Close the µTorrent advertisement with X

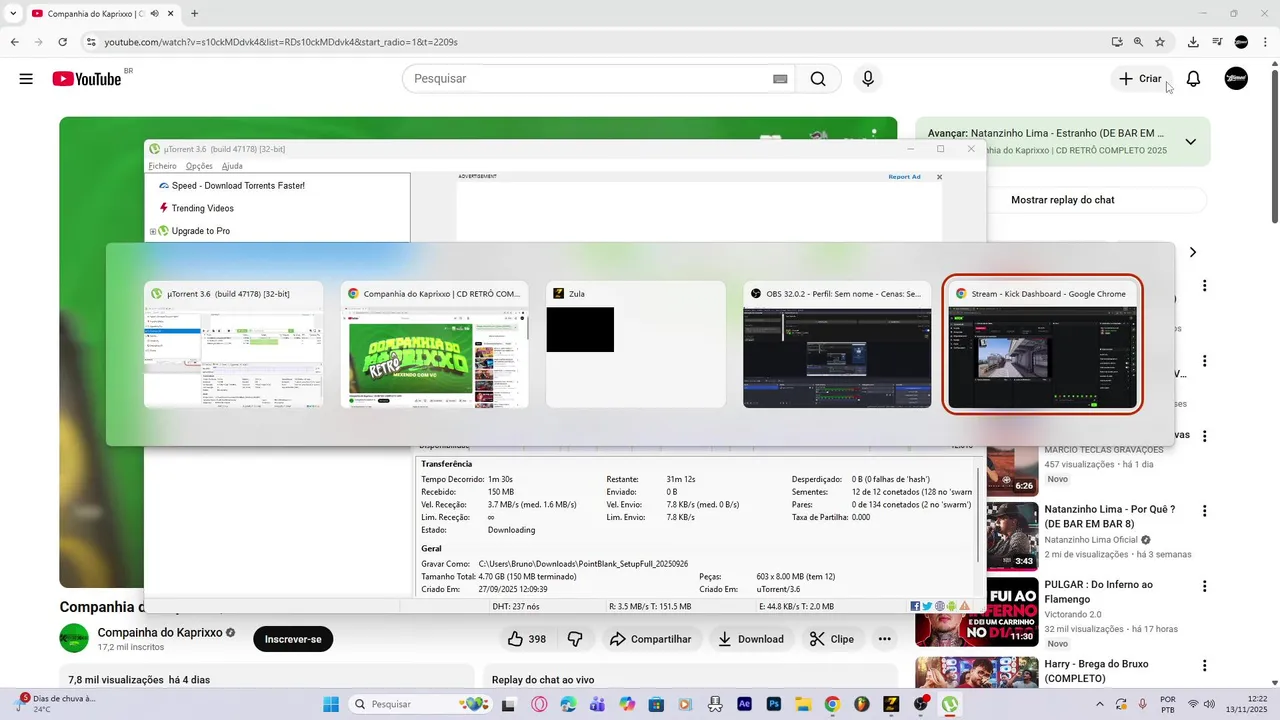pyautogui.click(x=939, y=177)
